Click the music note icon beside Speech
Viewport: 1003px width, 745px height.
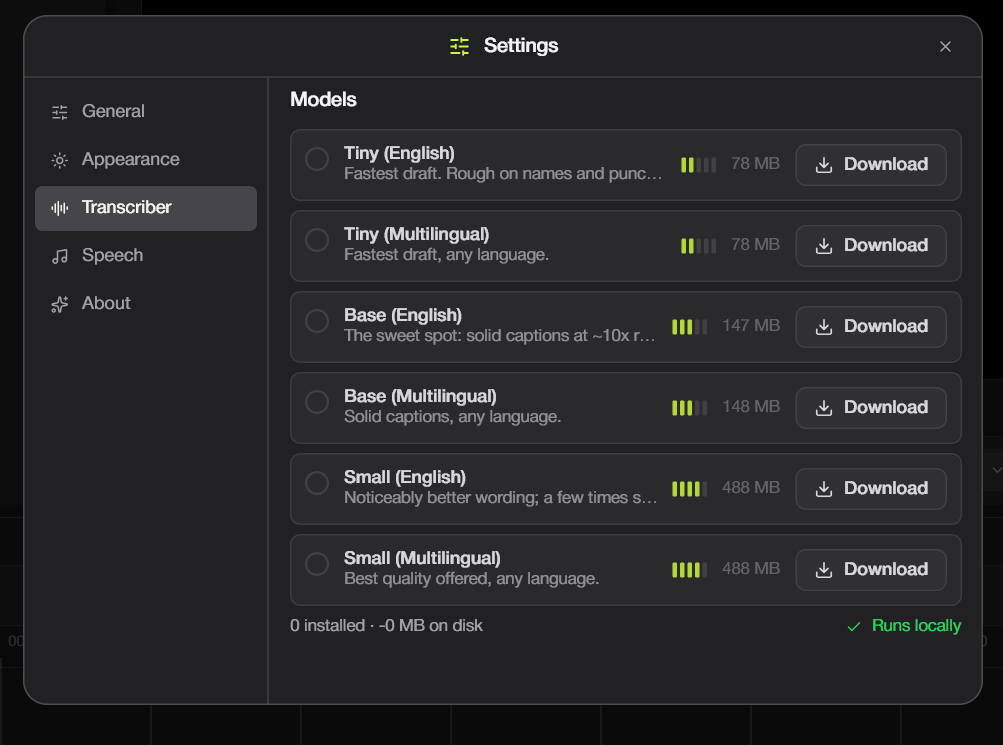(59, 256)
